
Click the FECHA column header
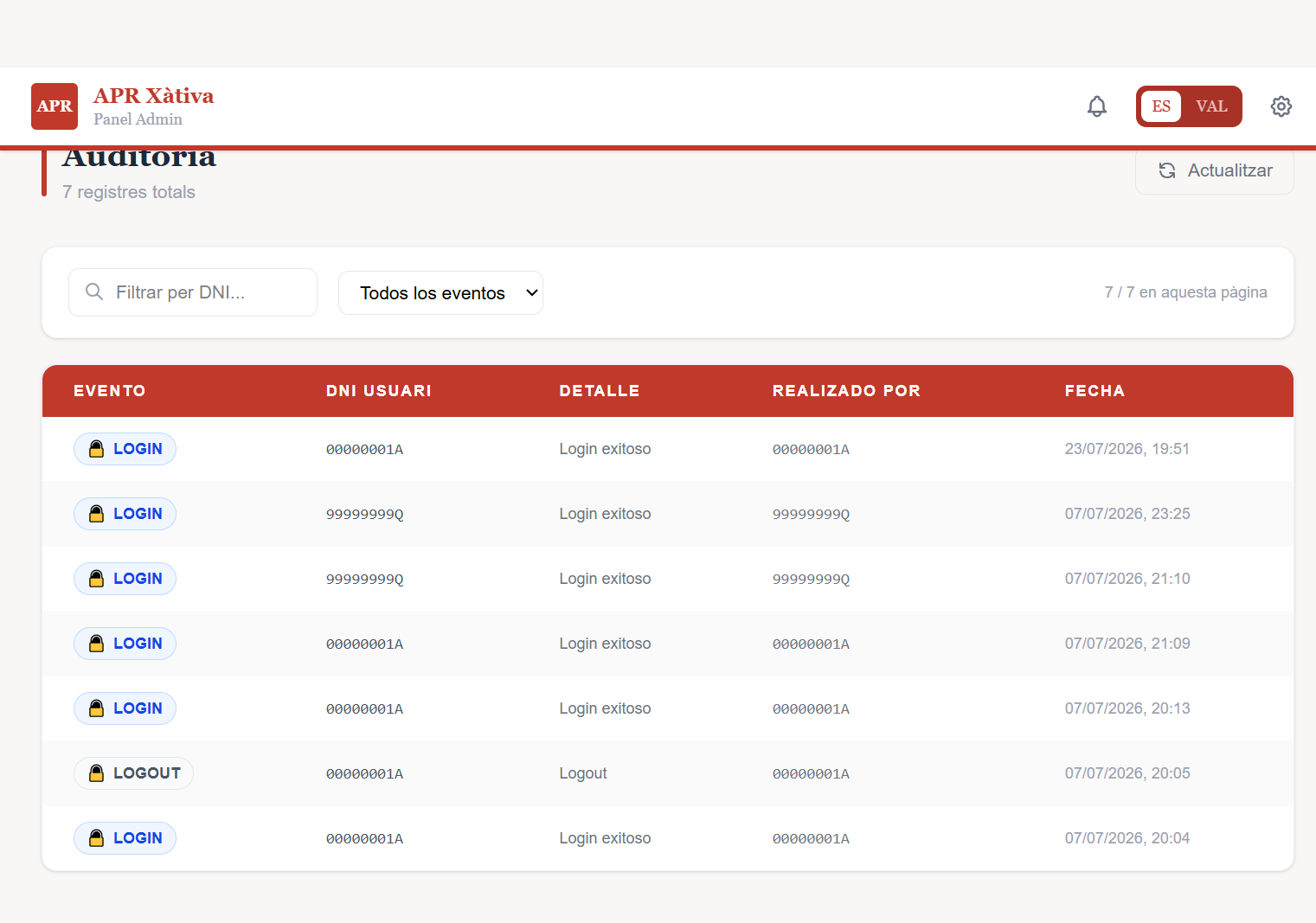(1095, 391)
